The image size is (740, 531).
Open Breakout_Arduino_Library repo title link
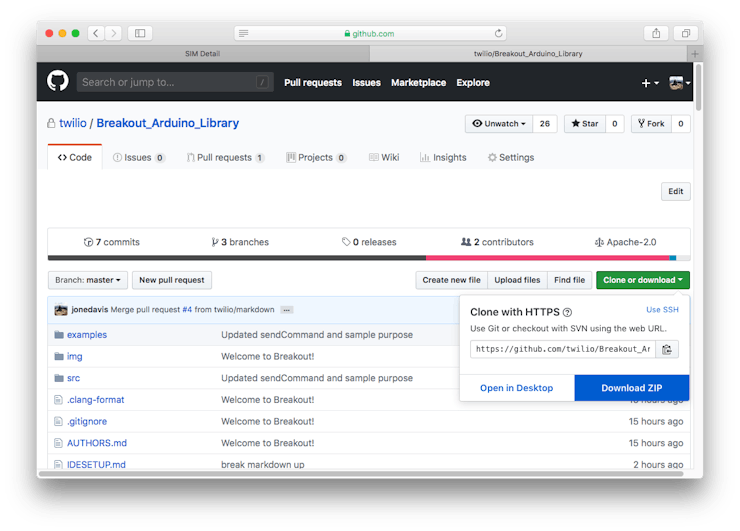(x=168, y=123)
